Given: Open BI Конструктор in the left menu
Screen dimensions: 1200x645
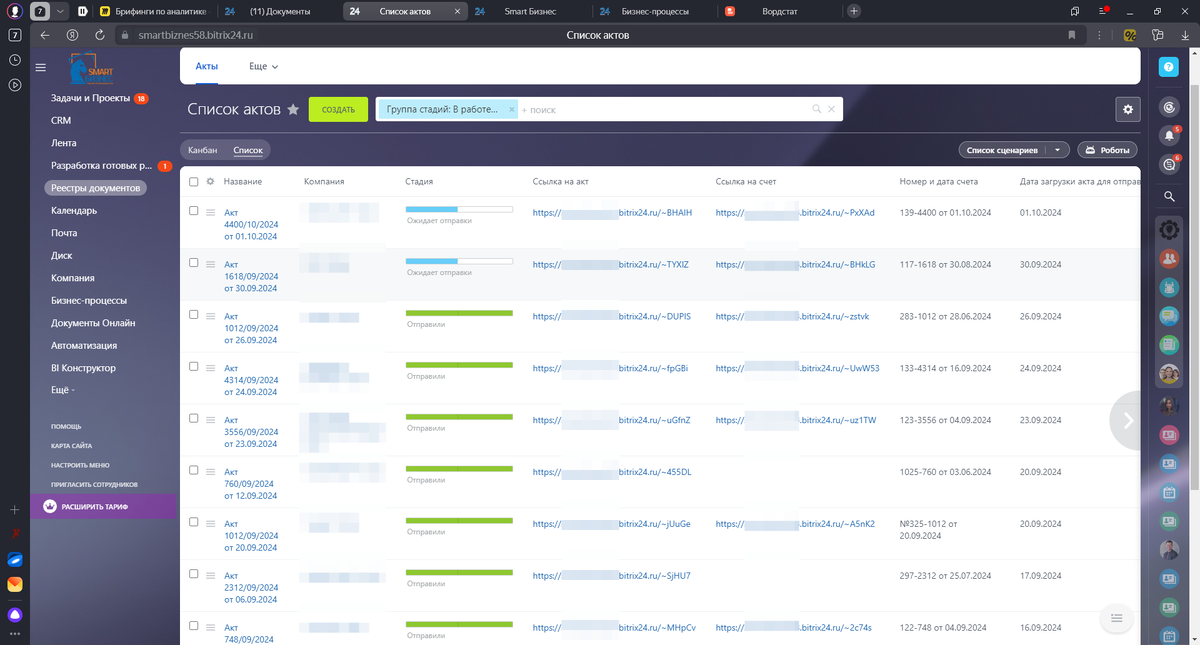Looking at the screenshot, I should pyautogui.click(x=83, y=368).
